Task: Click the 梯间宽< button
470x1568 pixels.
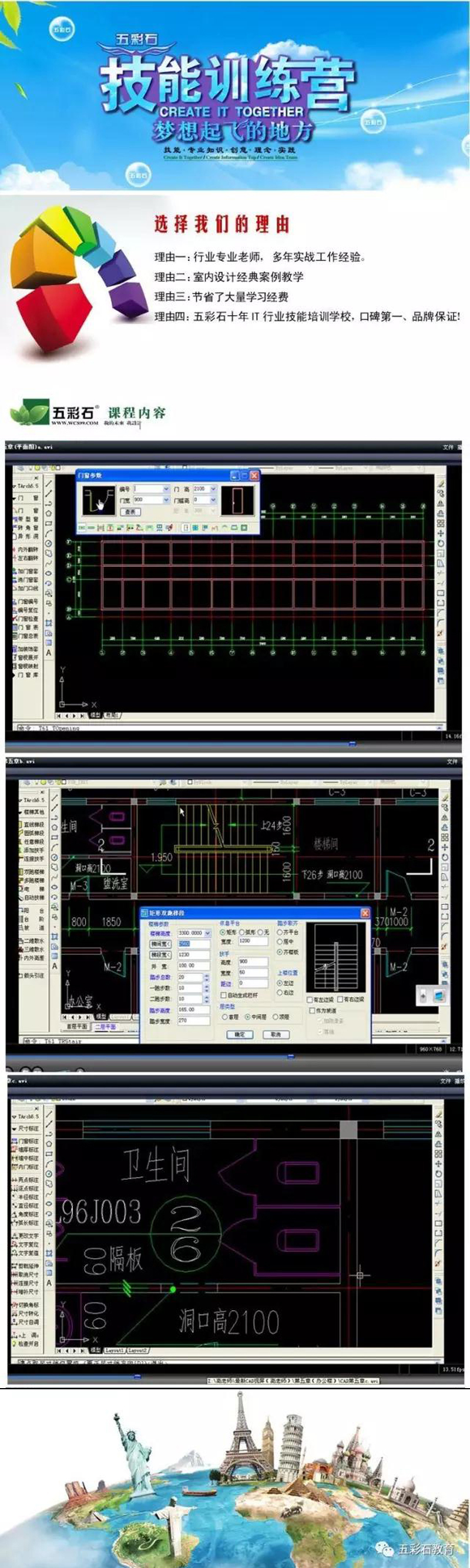Action: pyautogui.click(x=160, y=944)
